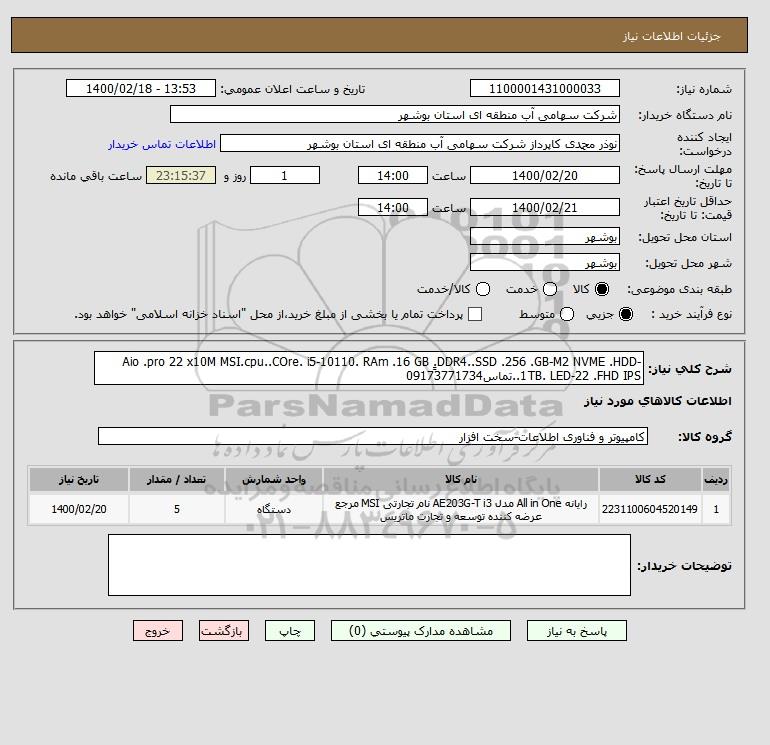Click the بازگشت back button
This screenshot has height=745, width=770.
coord(224,631)
